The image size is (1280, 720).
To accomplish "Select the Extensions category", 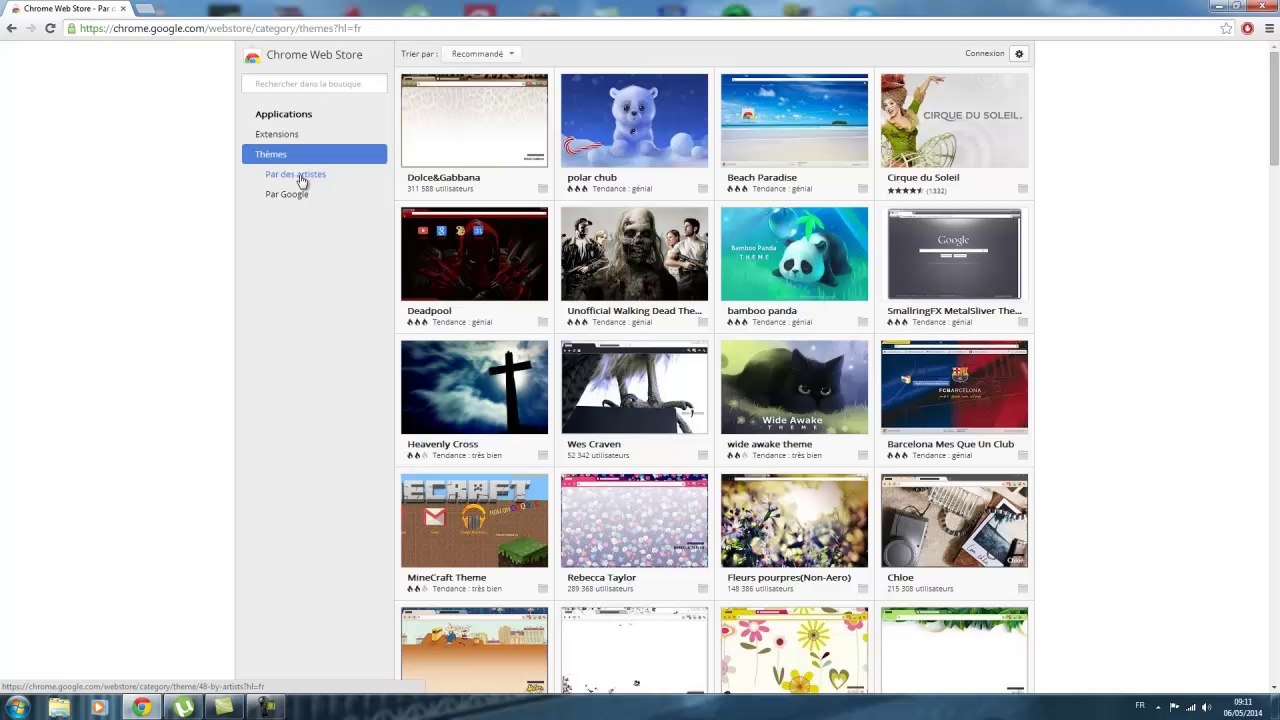I will pyautogui.click(x=277, y=134).
